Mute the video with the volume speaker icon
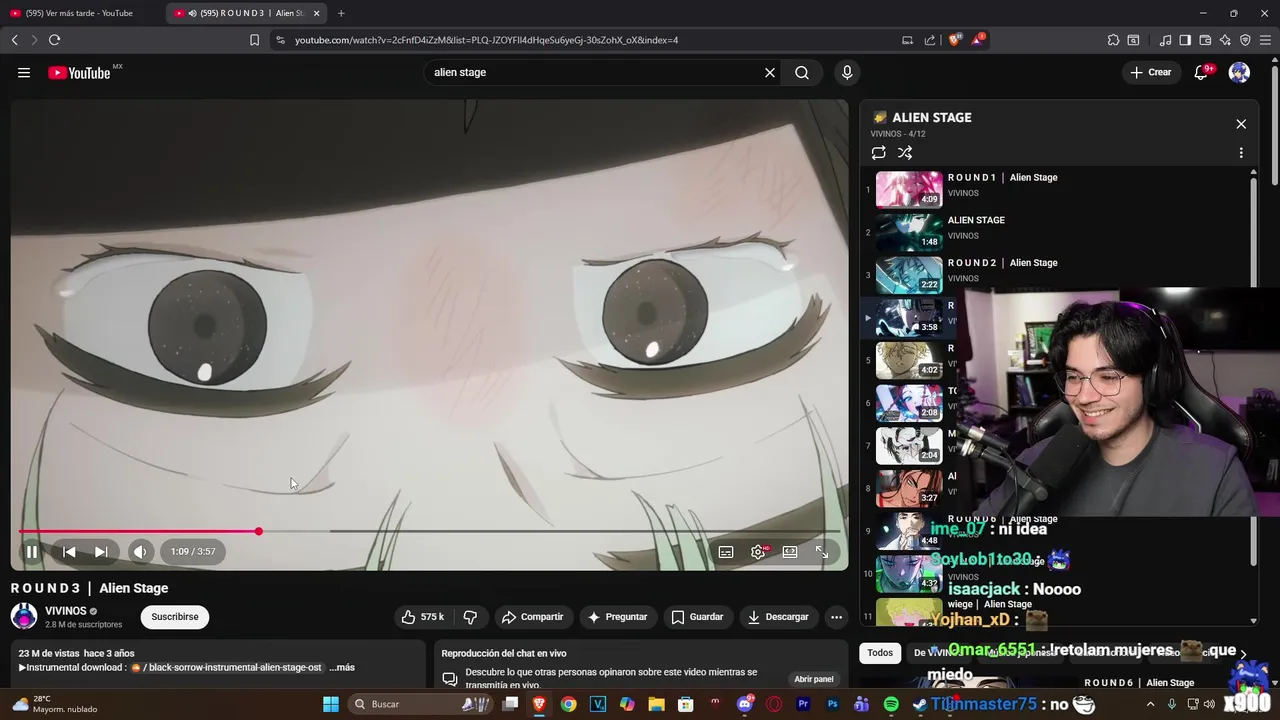Image resolution: width=1280 pixels, height=720 pixels. (x=140, y=551)
